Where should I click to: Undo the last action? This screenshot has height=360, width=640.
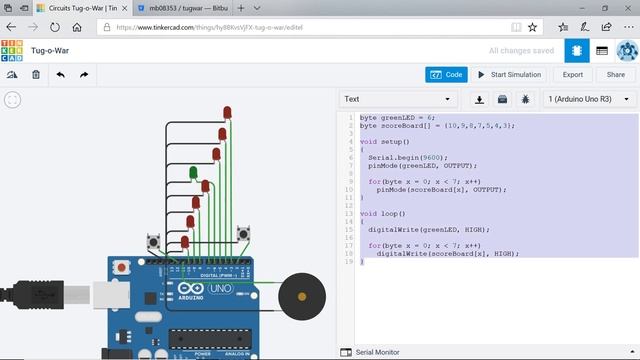pyautogui.click(x=60, y=75)
